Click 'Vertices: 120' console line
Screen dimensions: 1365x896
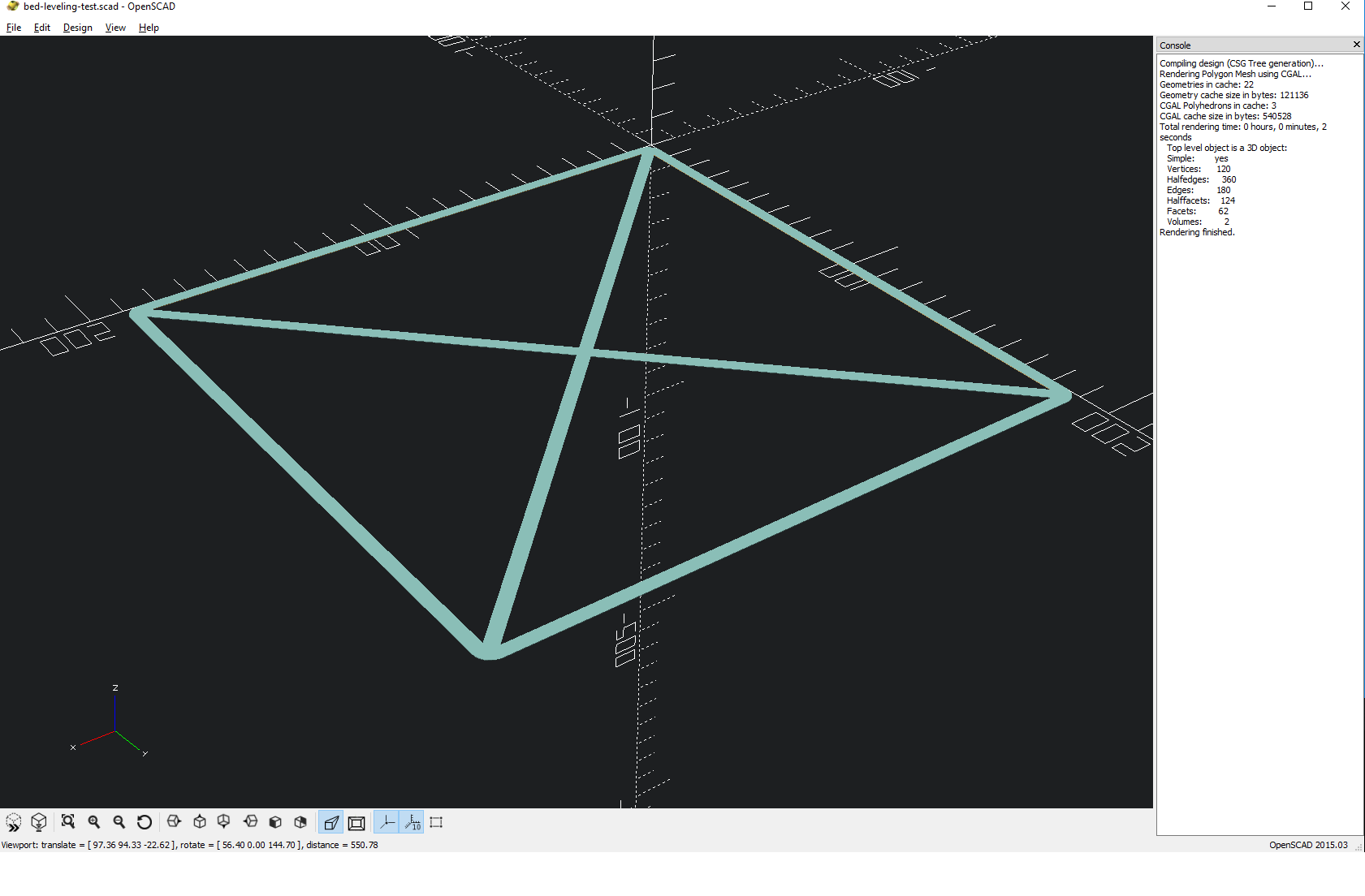tap(1199, 169)
